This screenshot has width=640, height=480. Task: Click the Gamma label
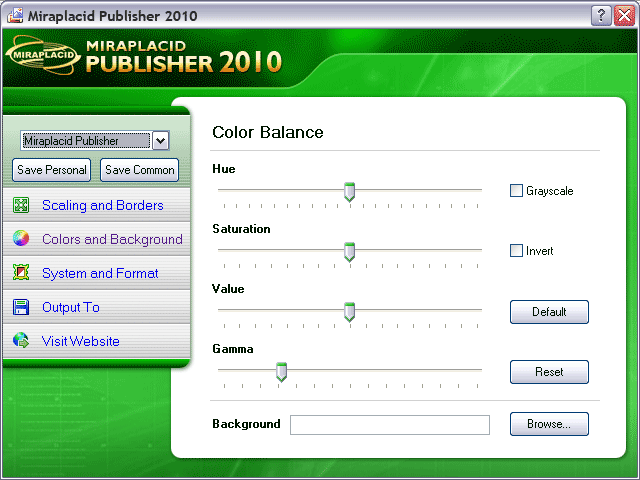[x=233, y=349]
